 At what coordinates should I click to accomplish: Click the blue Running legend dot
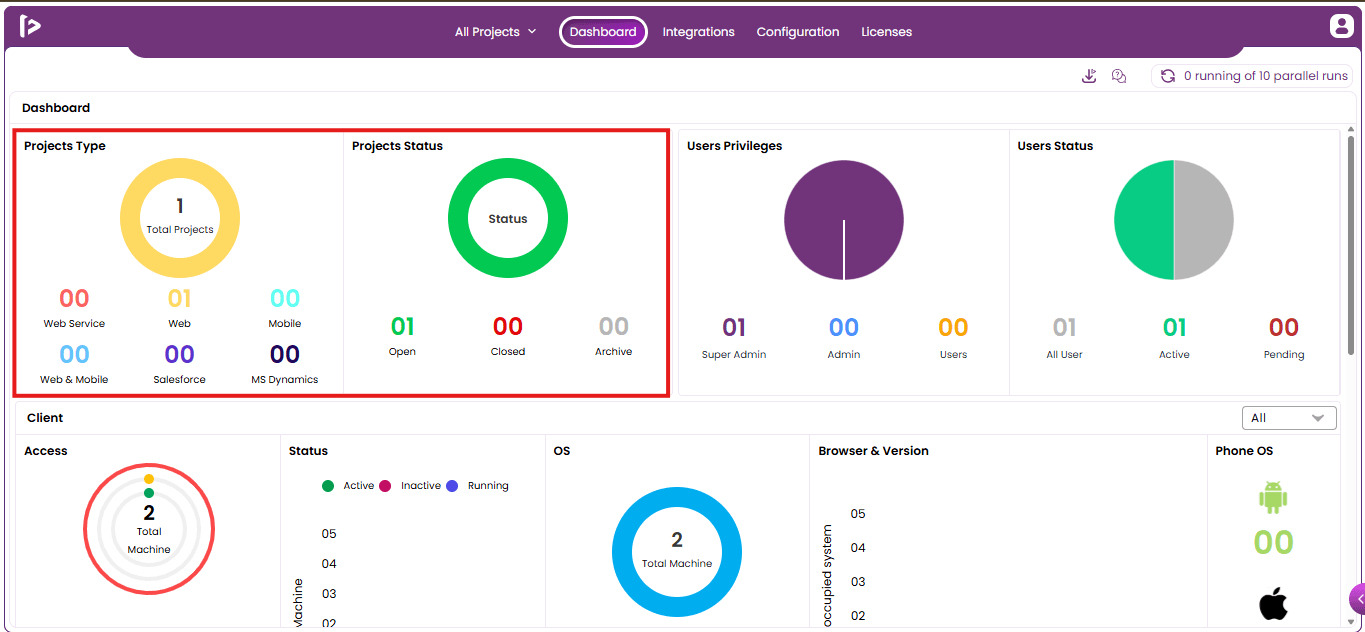coord(452,486)
